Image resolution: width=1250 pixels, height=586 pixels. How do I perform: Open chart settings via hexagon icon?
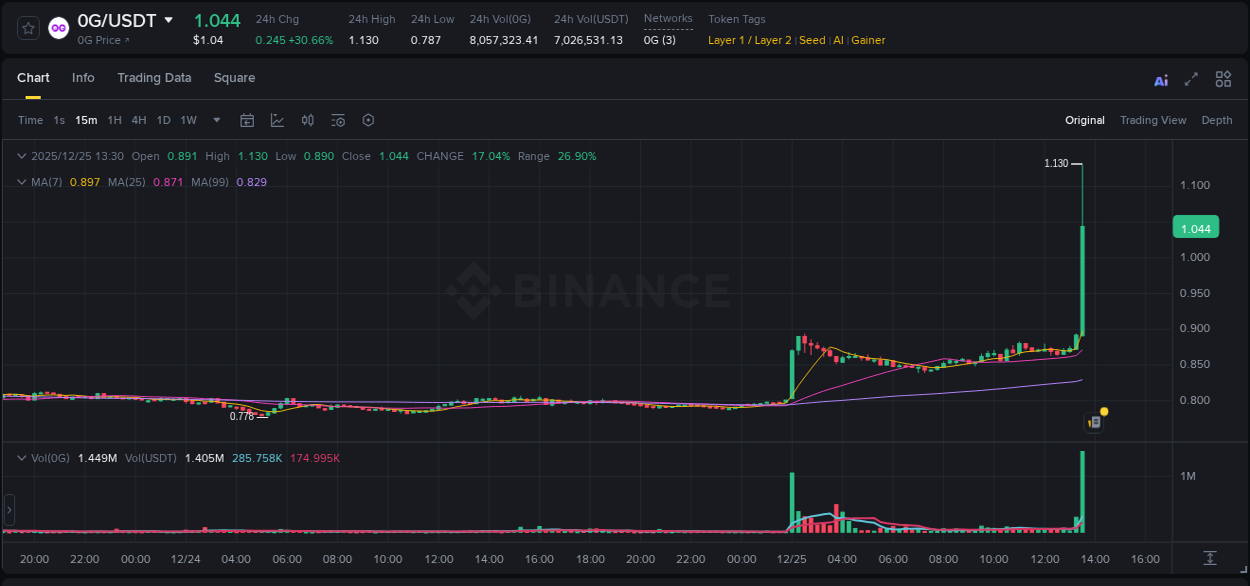(367, 120)
